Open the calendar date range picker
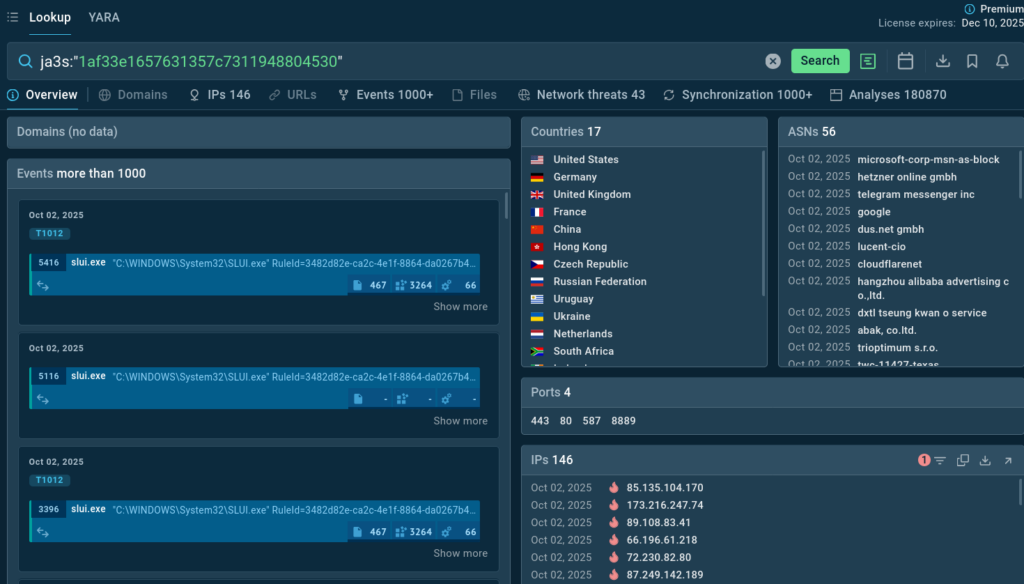This screenshot has height=584, width=1024. tap(905, 61)
